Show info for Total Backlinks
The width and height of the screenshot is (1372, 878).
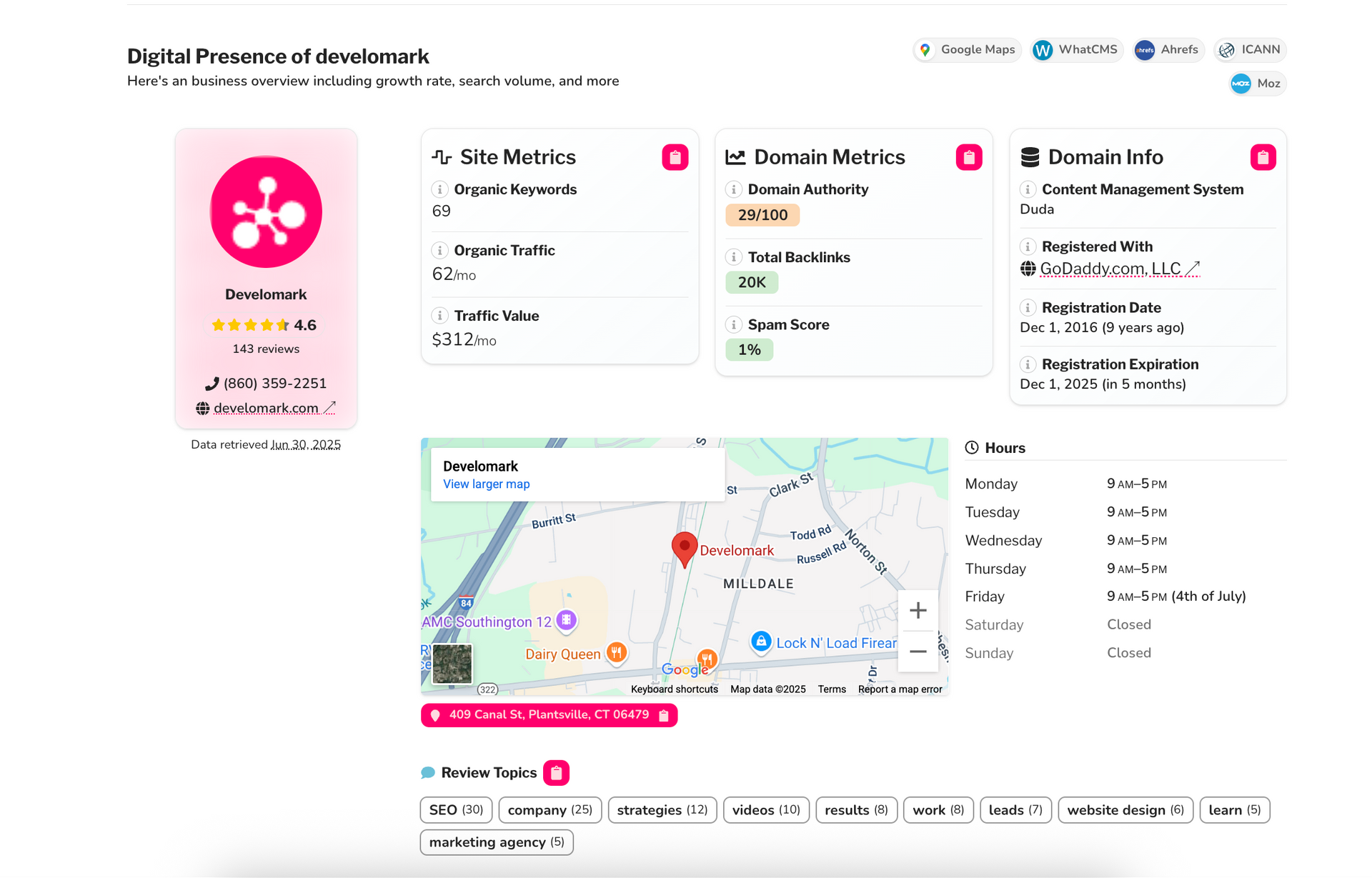pyautogui.click(x=733, y=257)
